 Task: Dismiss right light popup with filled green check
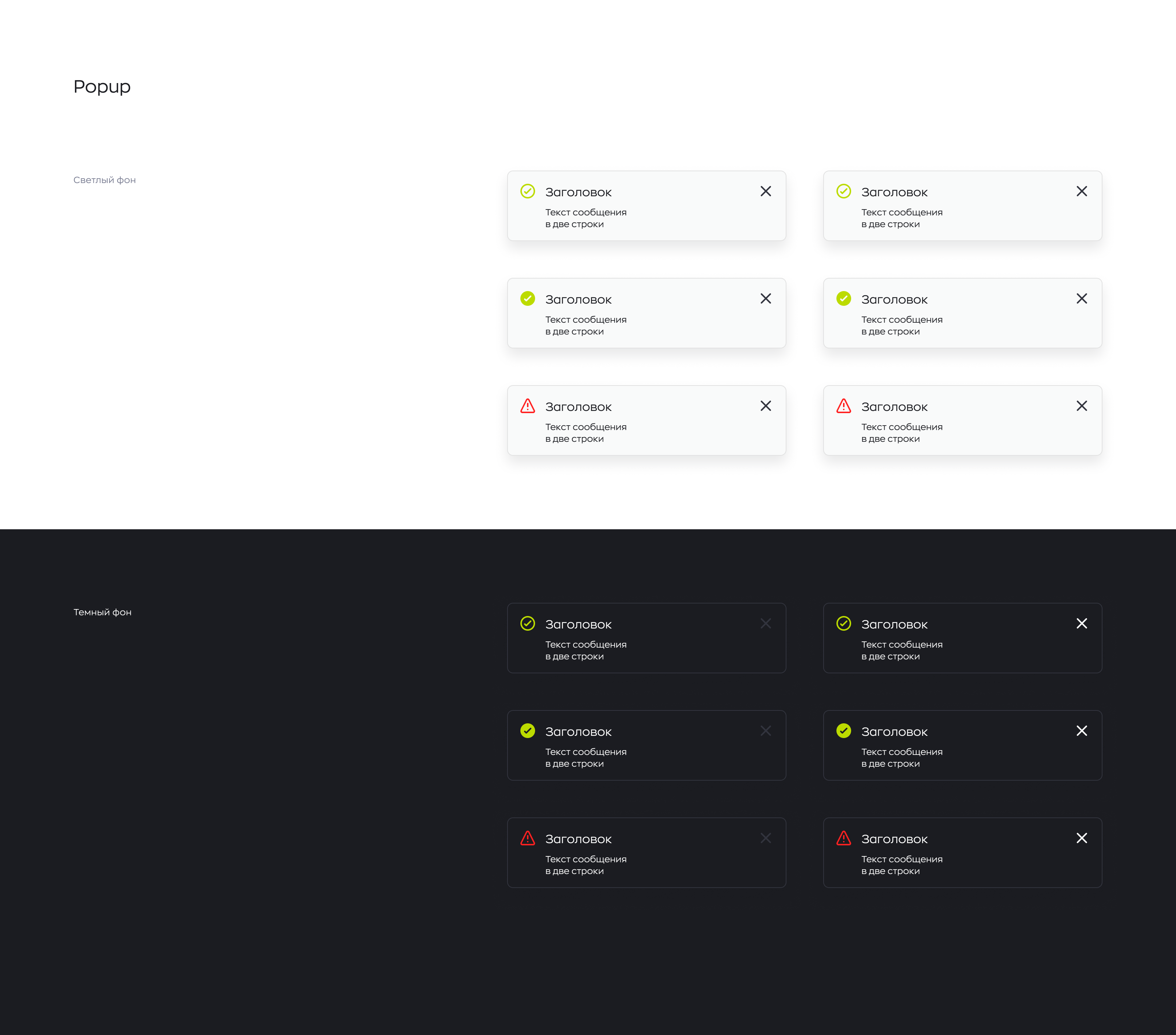1081,298
